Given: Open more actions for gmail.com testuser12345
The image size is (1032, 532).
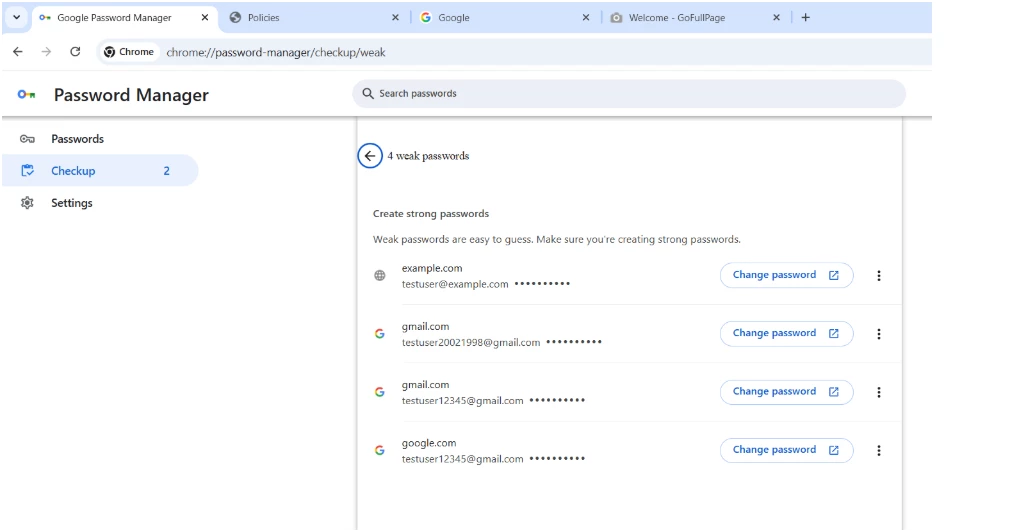Looking at the screenshot, I should (x=879, y=392).
